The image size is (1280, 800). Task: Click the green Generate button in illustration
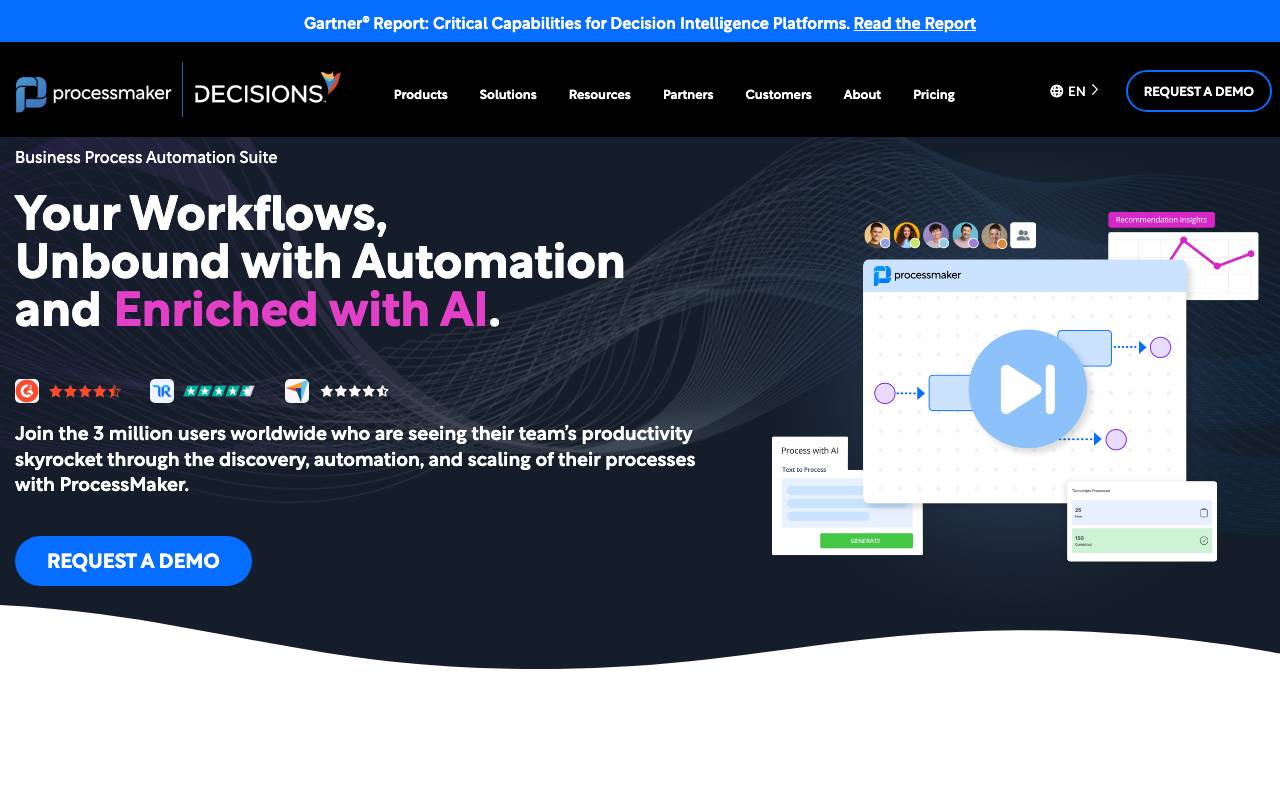point(866,540)
